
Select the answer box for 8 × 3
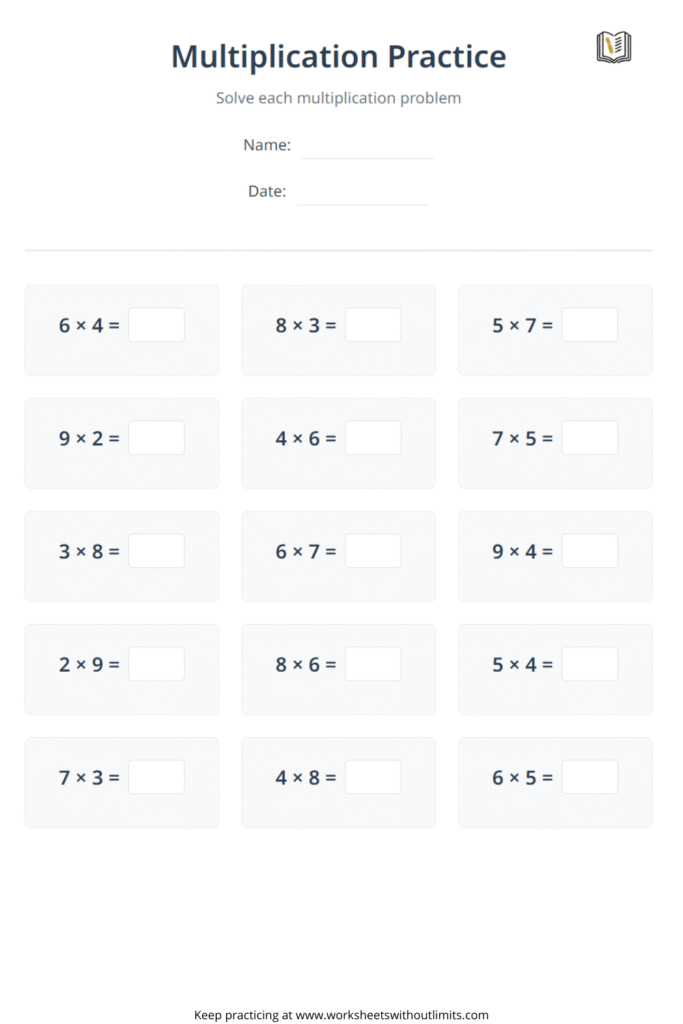tap(373, 325)
